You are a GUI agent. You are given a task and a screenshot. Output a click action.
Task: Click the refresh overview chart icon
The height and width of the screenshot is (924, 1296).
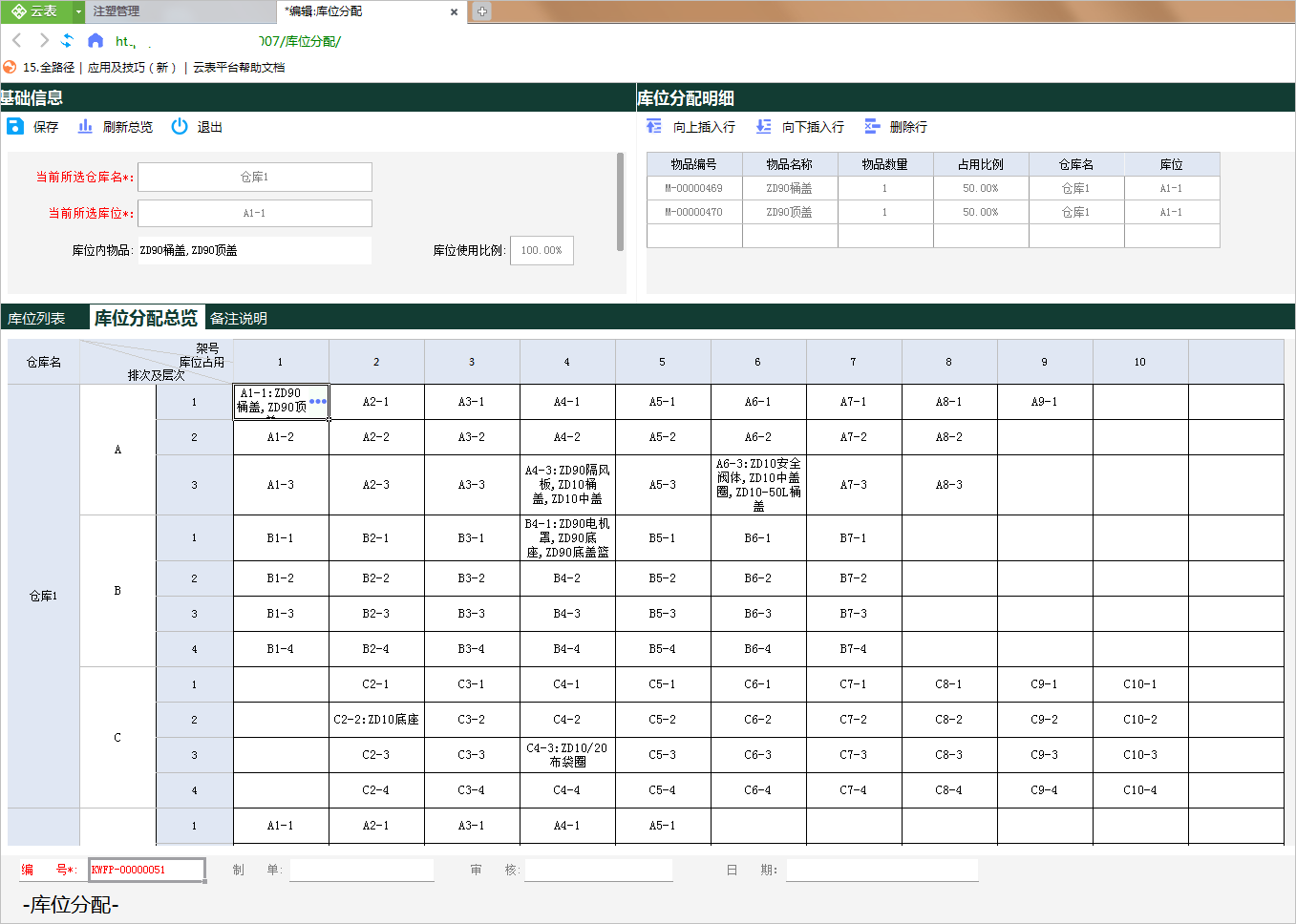pyautogui.click(x=85, y=126)
